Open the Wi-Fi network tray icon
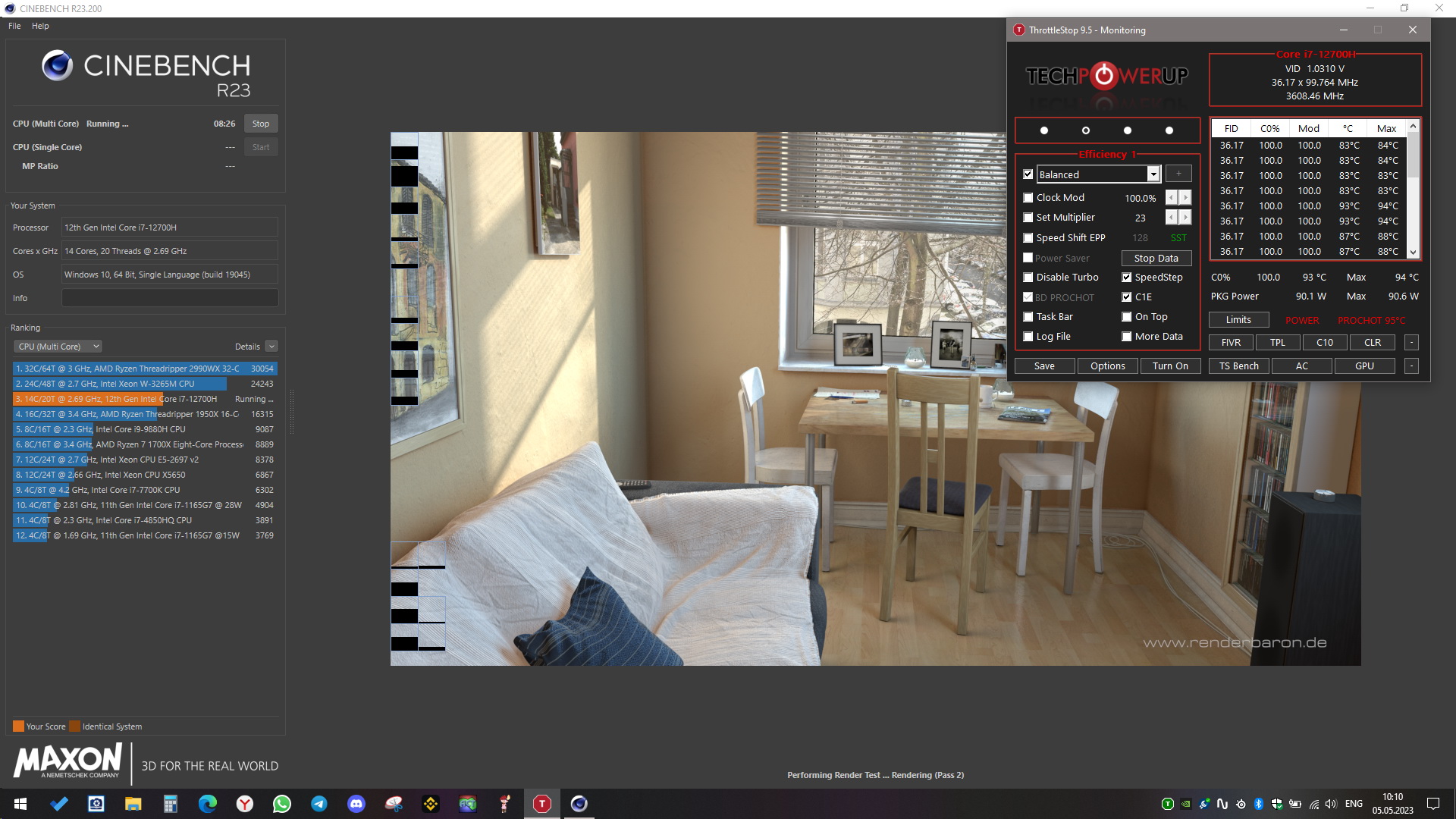This screenshot has width=1456, height=819. tap(1313, 804)
